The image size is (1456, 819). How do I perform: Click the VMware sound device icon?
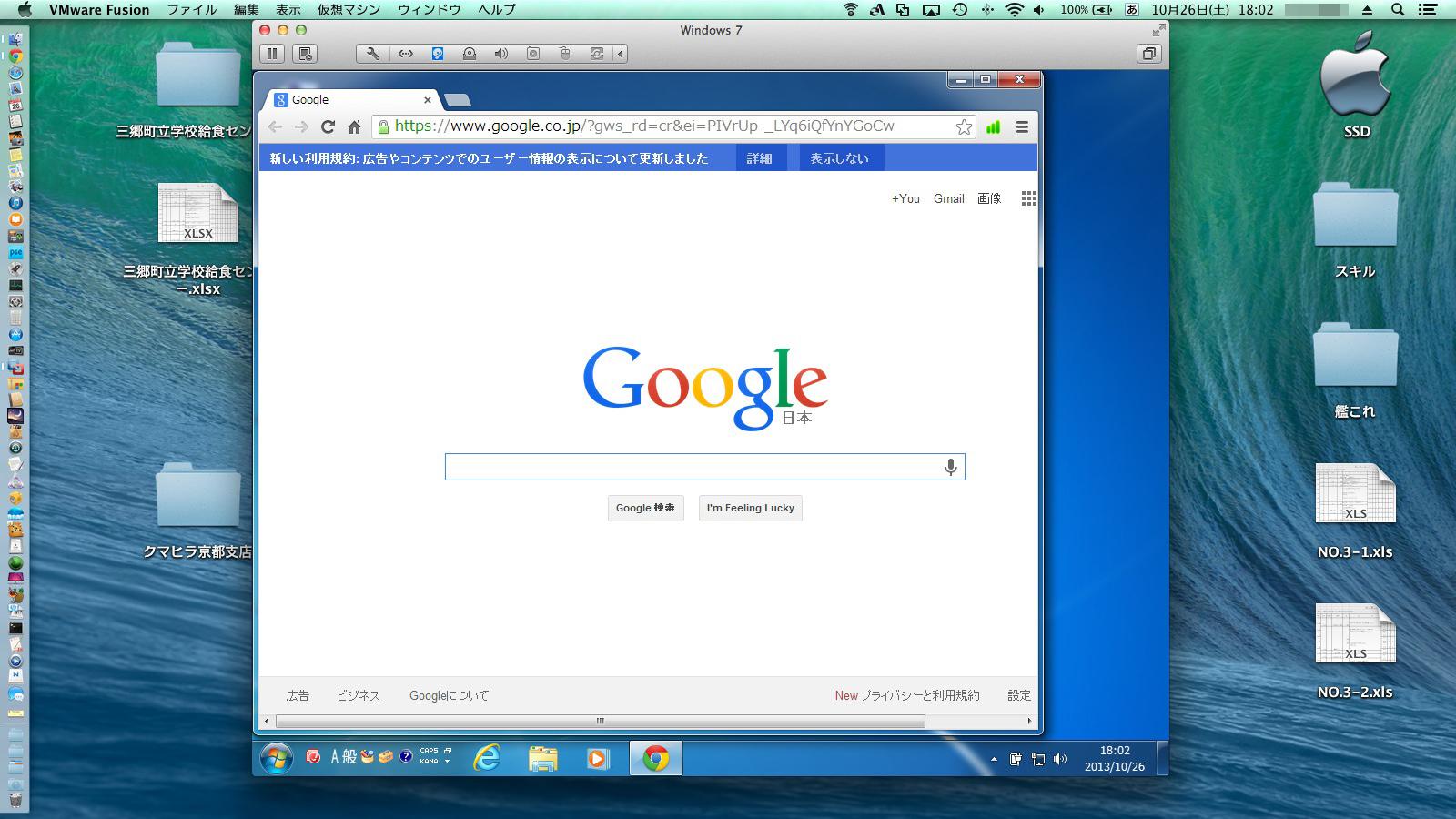pyautogui.click(x=501, y=54)
